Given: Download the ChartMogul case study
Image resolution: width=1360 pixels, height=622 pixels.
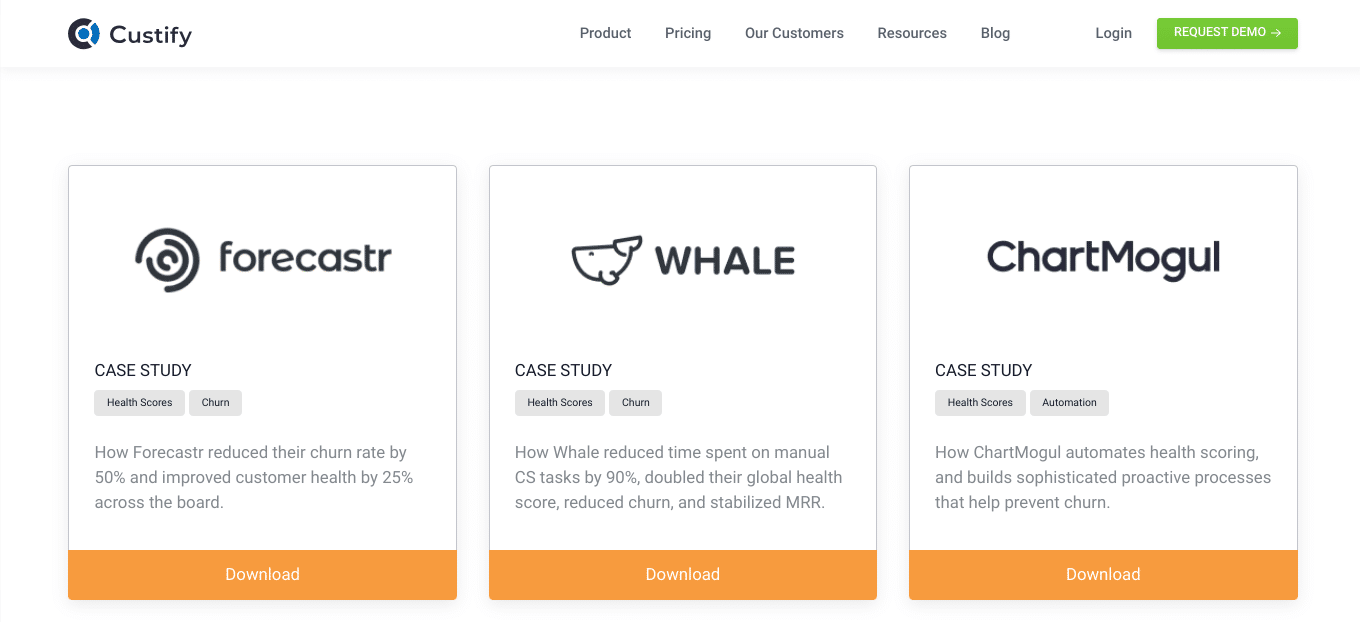Looking at the screenshot, I should 1103,575.
